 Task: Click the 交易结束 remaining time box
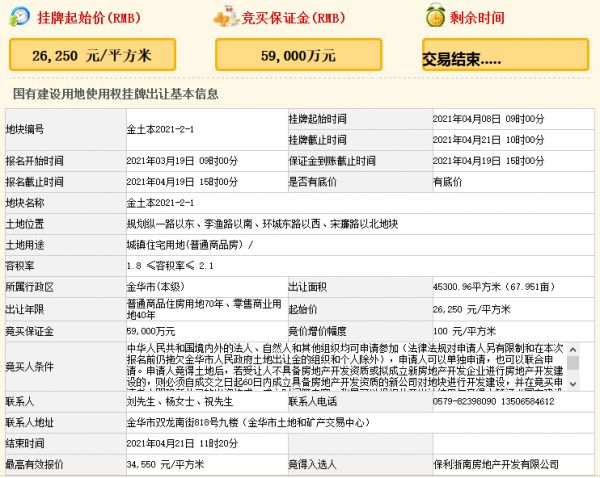(505, 55)
